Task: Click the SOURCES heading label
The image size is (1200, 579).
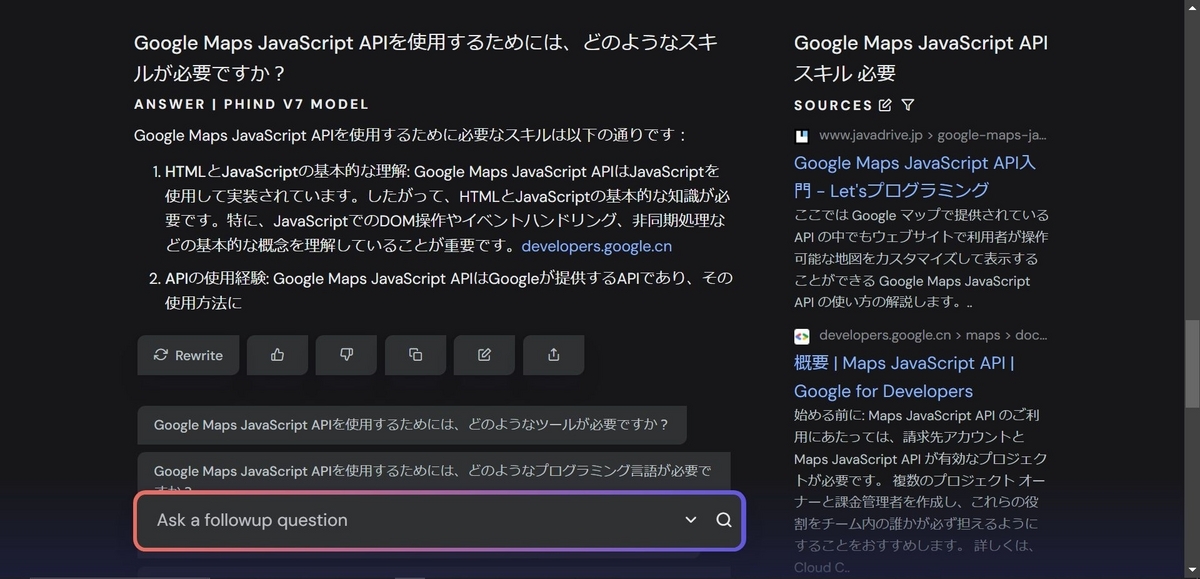Action: coord(833,105)
